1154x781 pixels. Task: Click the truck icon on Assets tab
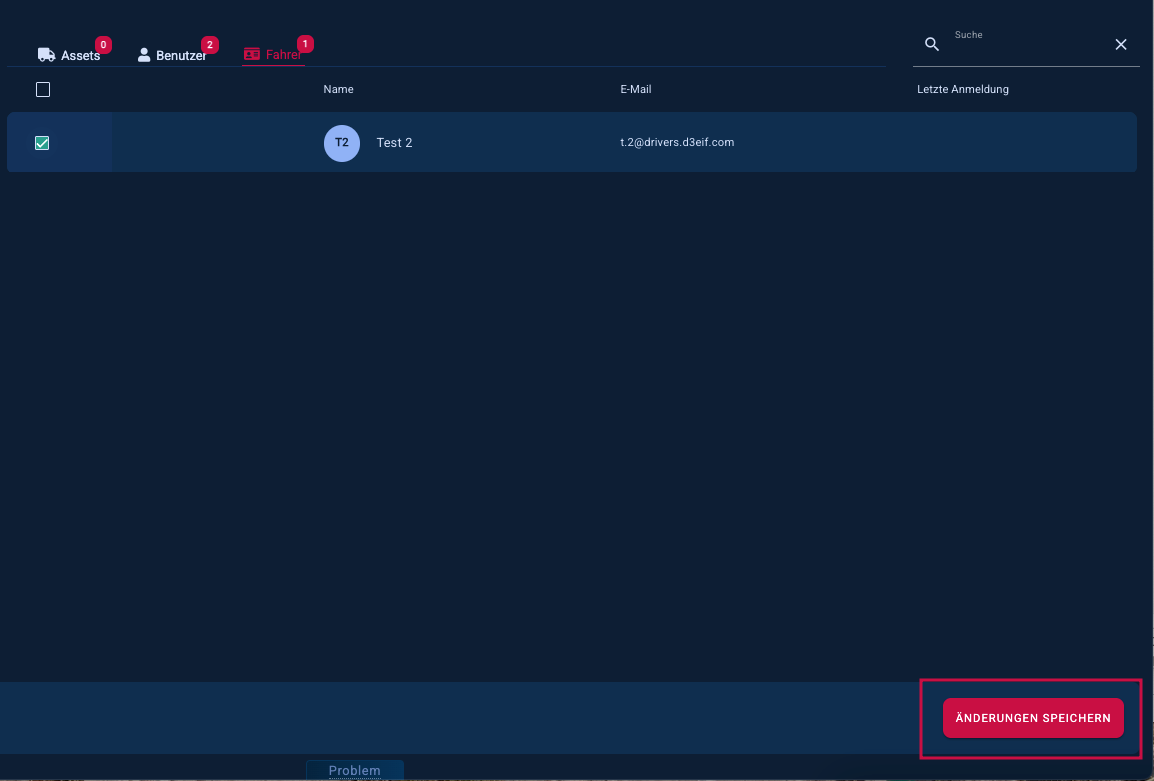46,55
